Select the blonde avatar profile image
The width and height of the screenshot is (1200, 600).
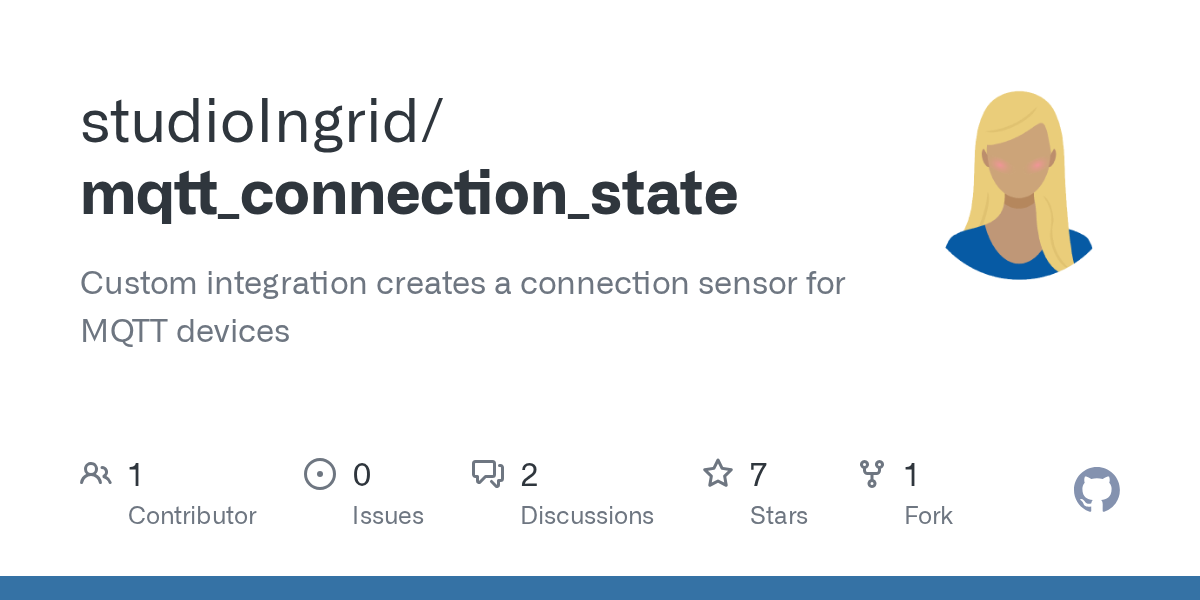(x=1018, y=185)
